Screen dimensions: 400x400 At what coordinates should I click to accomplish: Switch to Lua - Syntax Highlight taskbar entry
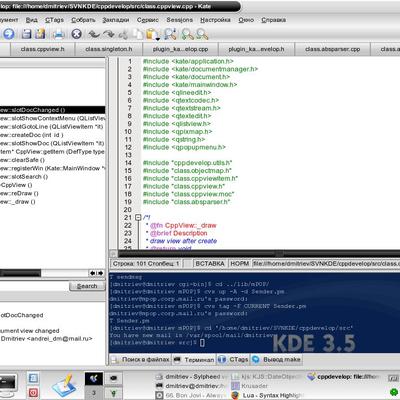click(x=268, y=395)
